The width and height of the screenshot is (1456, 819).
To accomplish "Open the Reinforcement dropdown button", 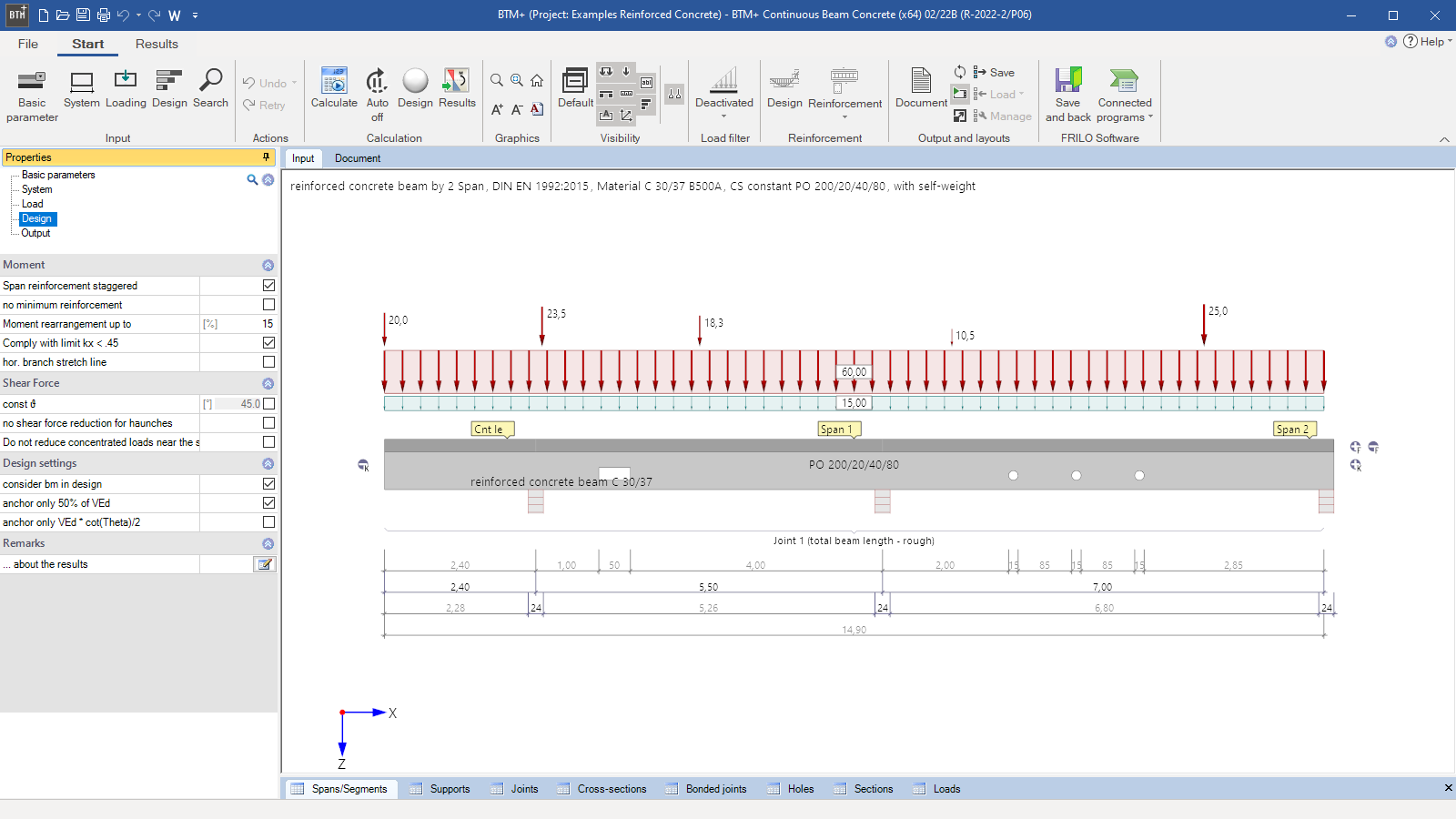I will click(844, 94).
